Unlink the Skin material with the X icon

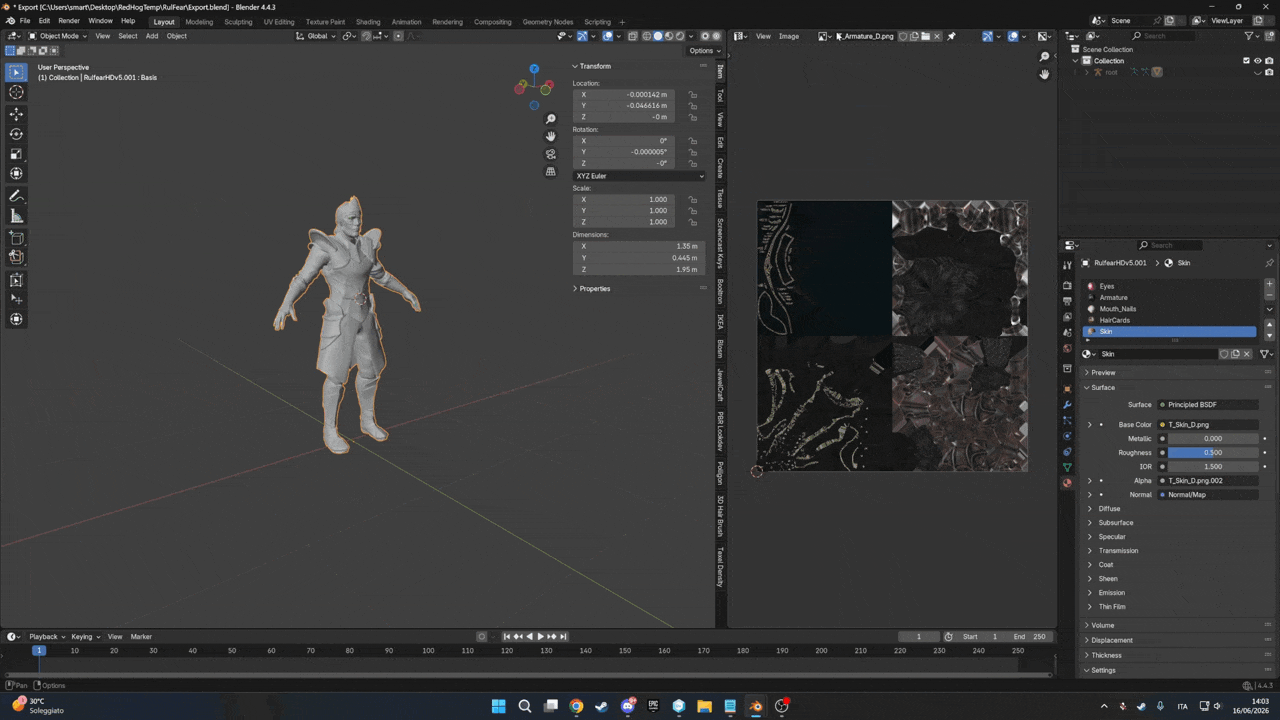(x=1246, y=354)
